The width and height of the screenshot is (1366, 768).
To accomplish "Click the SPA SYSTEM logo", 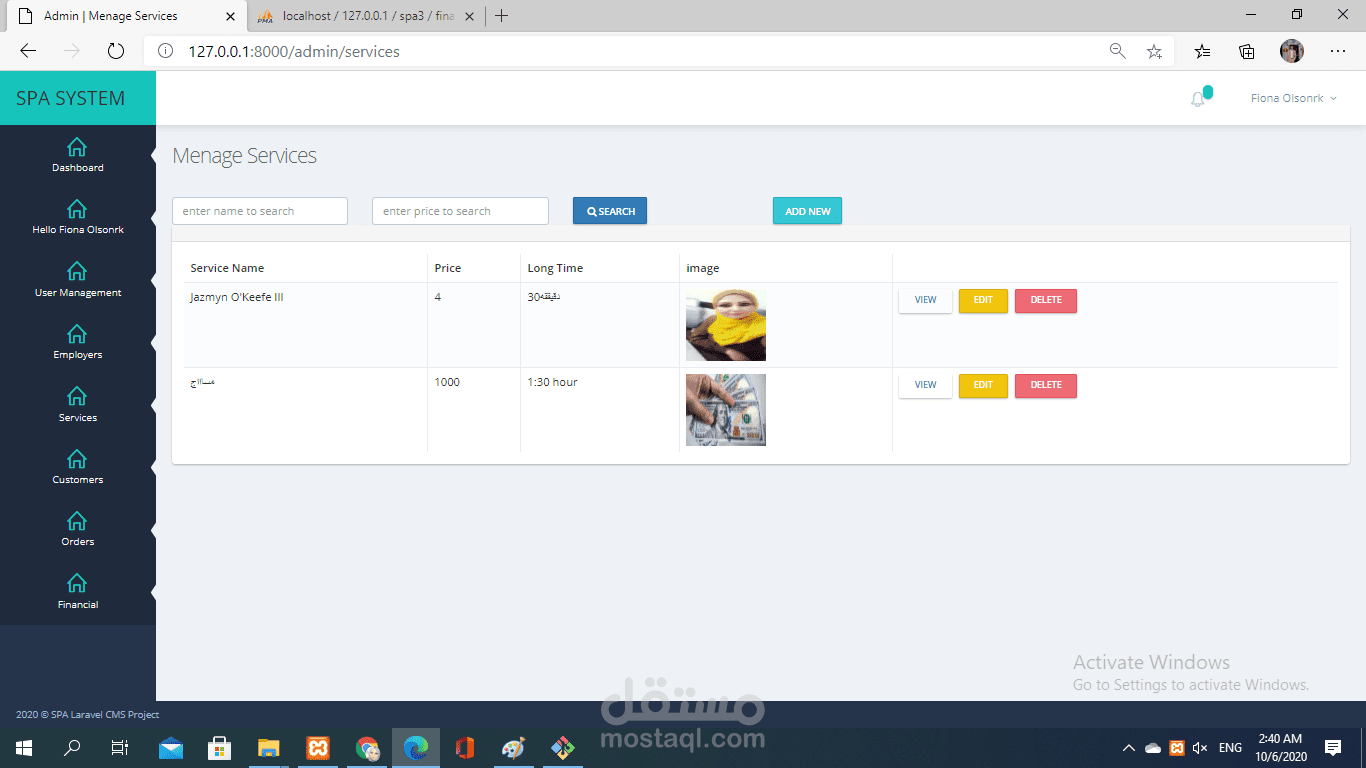I will 71,98.
